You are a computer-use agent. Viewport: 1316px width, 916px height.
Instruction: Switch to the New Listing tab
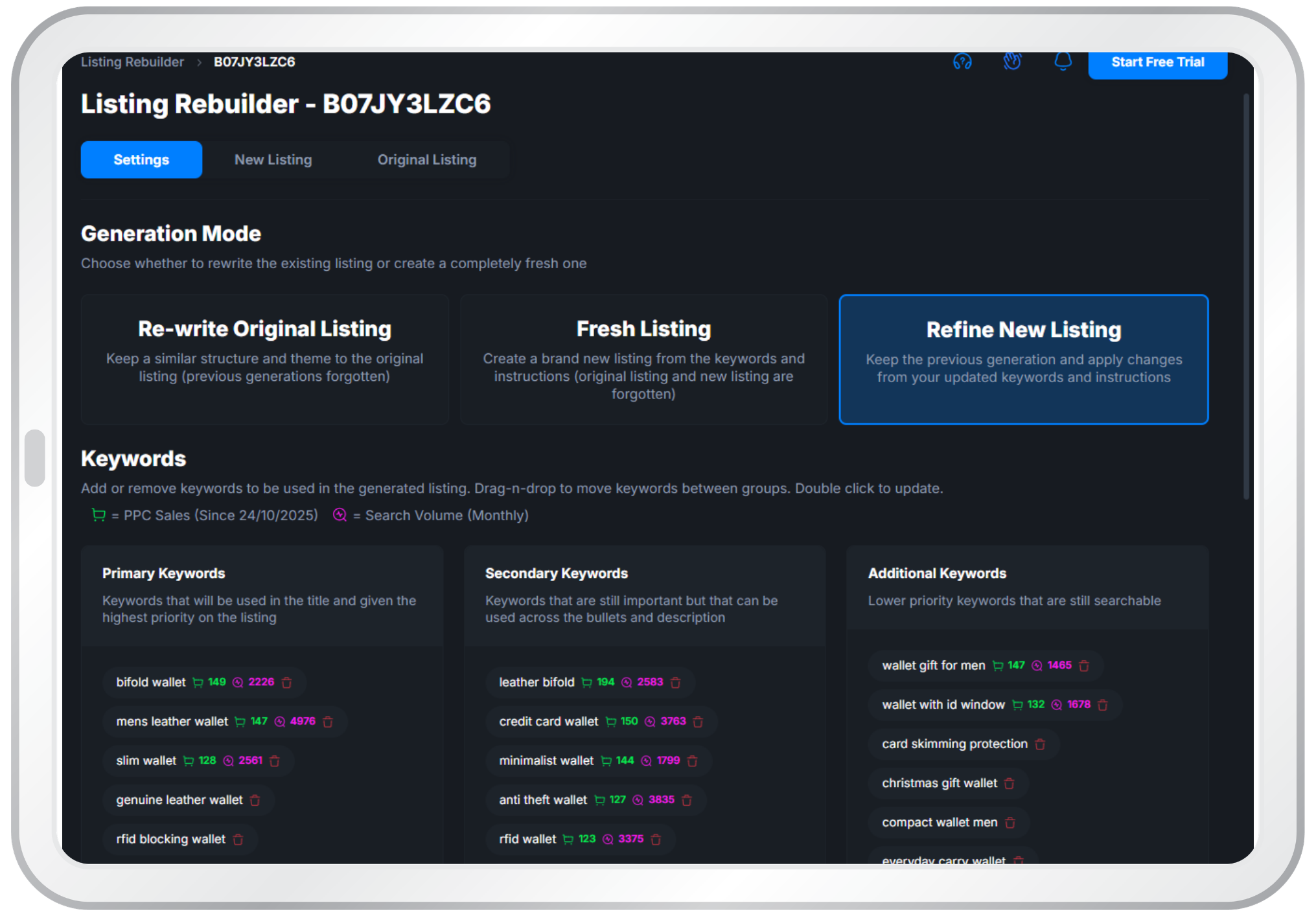(x=273, y=159)
